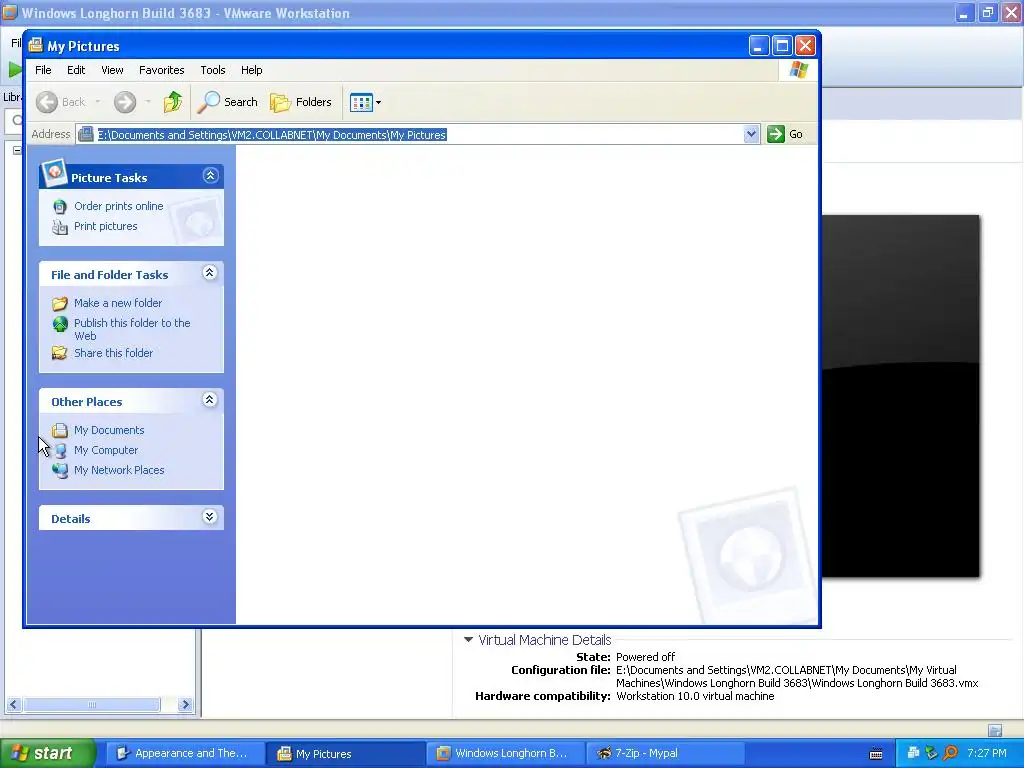Screen dimensions: 1024x768
Task: Click the Windows flag logo throbber
Action: click(x=798, y=70)
